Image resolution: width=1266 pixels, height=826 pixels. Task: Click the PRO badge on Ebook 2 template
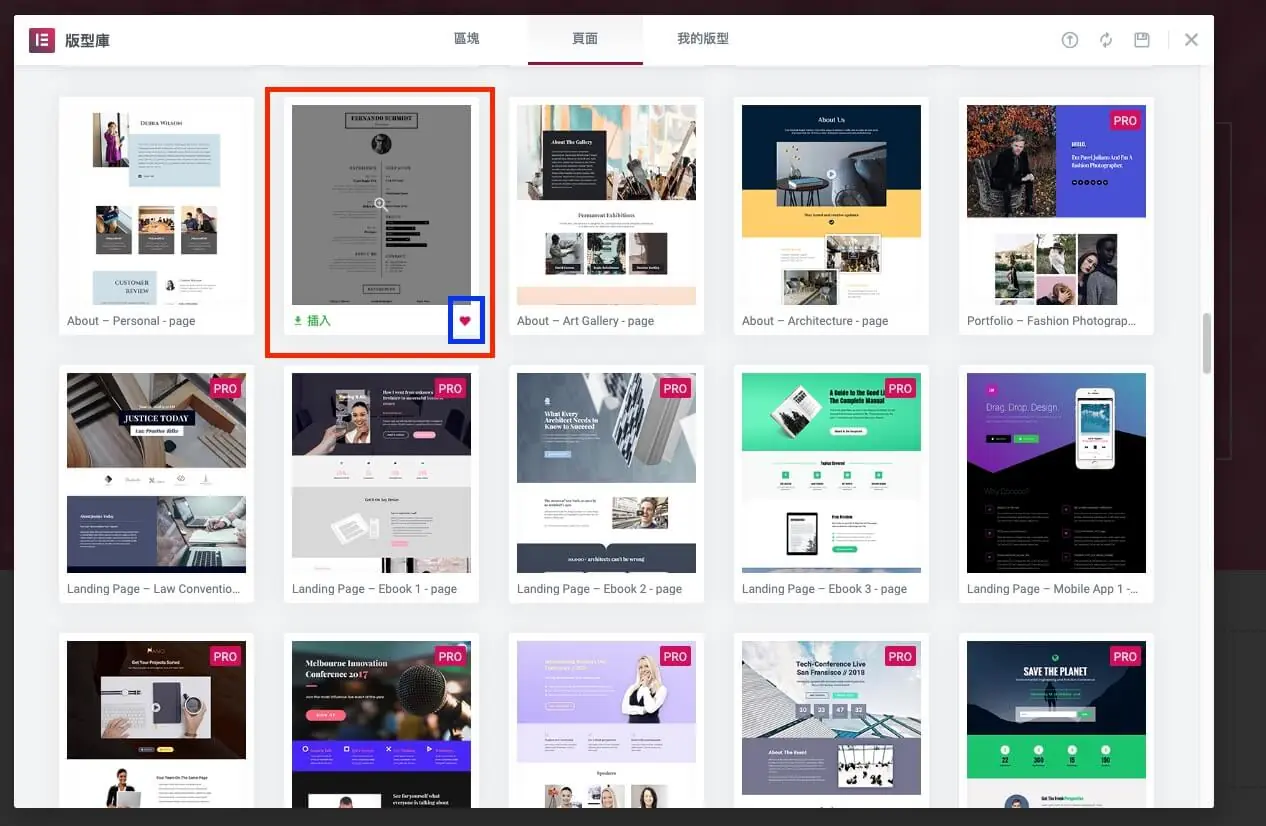pos(675,388)
